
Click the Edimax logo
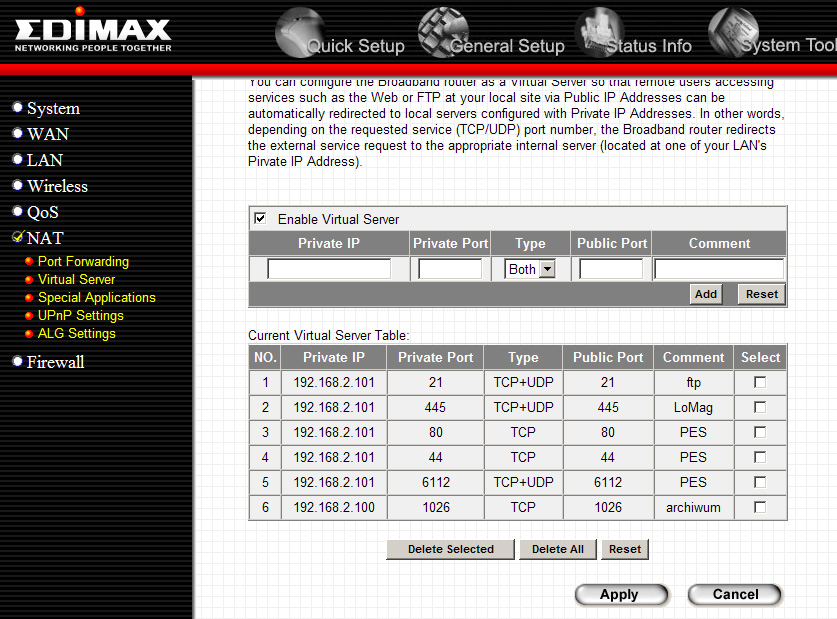point(93,30)
